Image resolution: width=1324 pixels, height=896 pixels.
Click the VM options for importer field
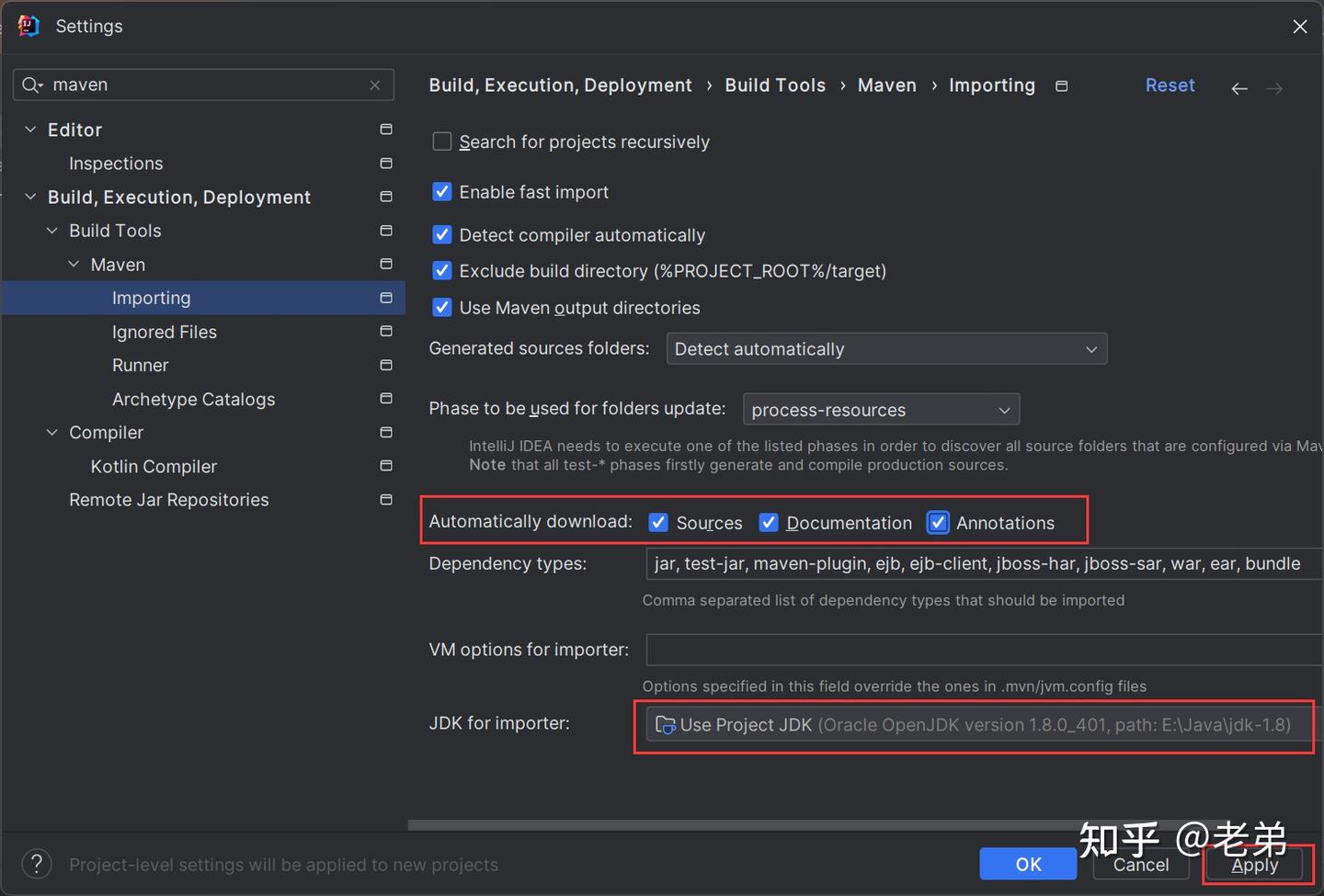click(984, 650)
